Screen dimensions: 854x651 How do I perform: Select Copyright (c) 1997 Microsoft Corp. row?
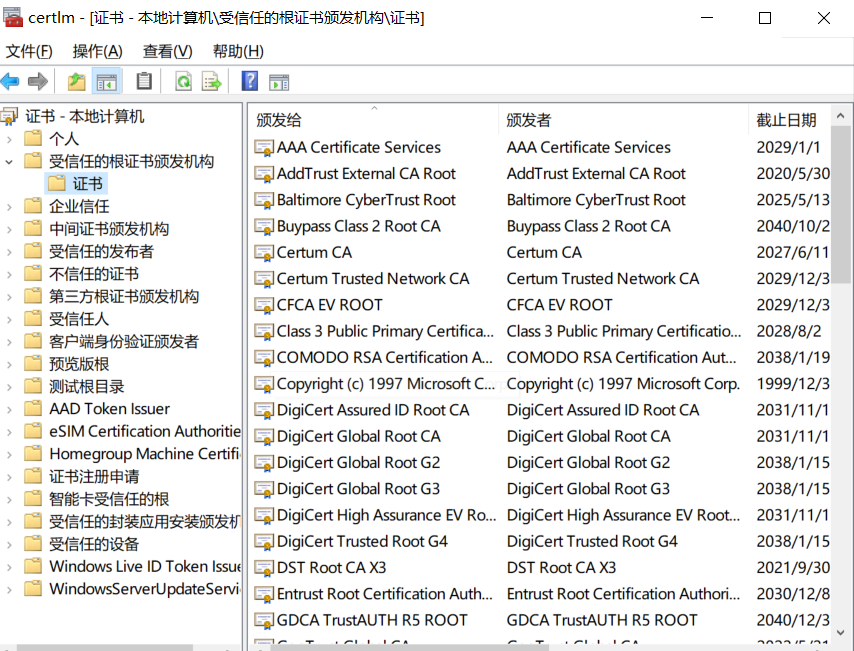[541, 384]
